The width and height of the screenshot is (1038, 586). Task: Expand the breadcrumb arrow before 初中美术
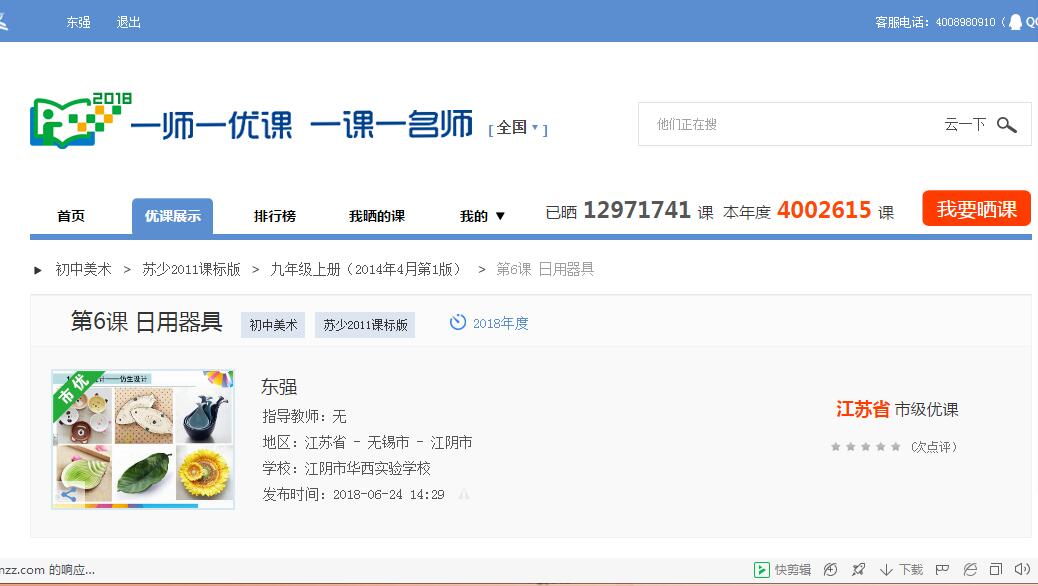(38, 270)
